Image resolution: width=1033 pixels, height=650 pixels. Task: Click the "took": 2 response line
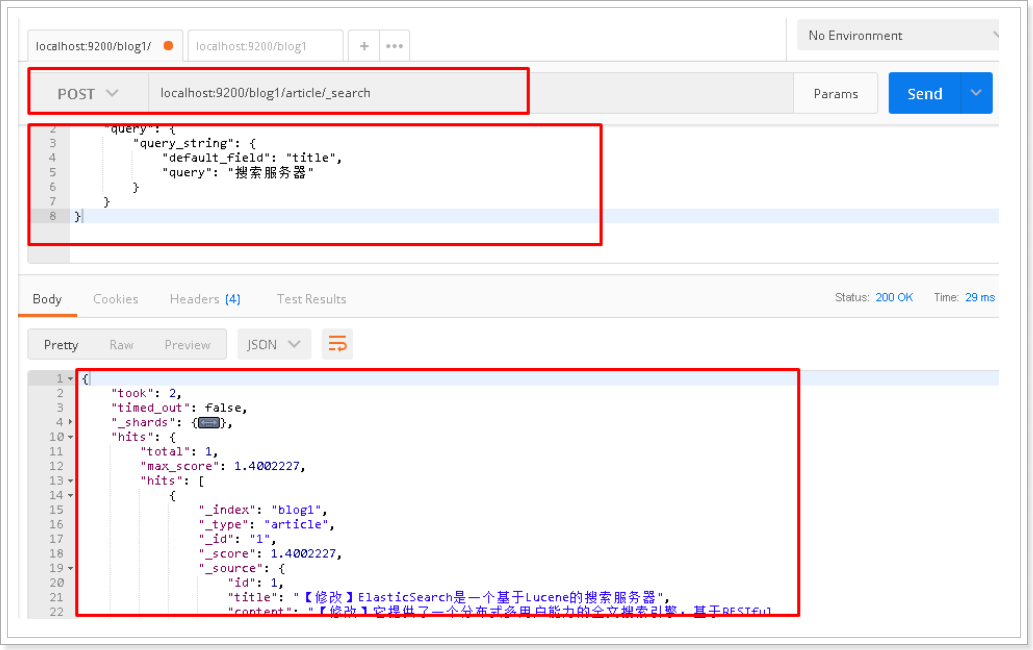(146, 393)
